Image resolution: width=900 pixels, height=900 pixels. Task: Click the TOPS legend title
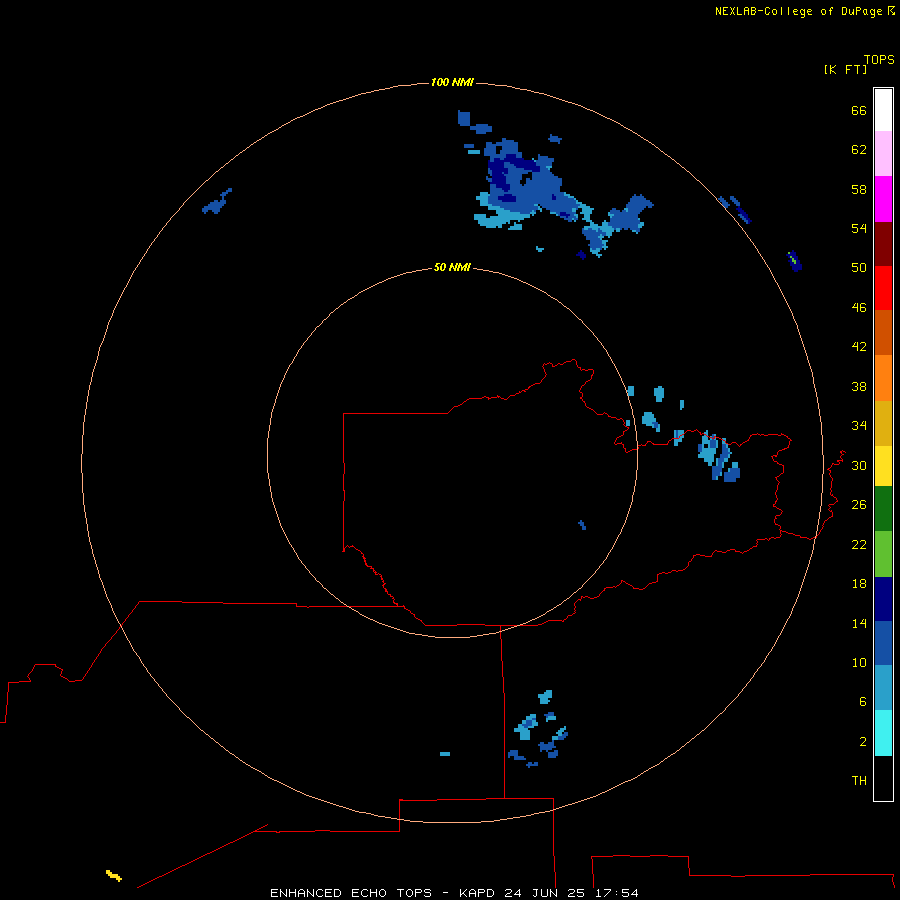879,59
